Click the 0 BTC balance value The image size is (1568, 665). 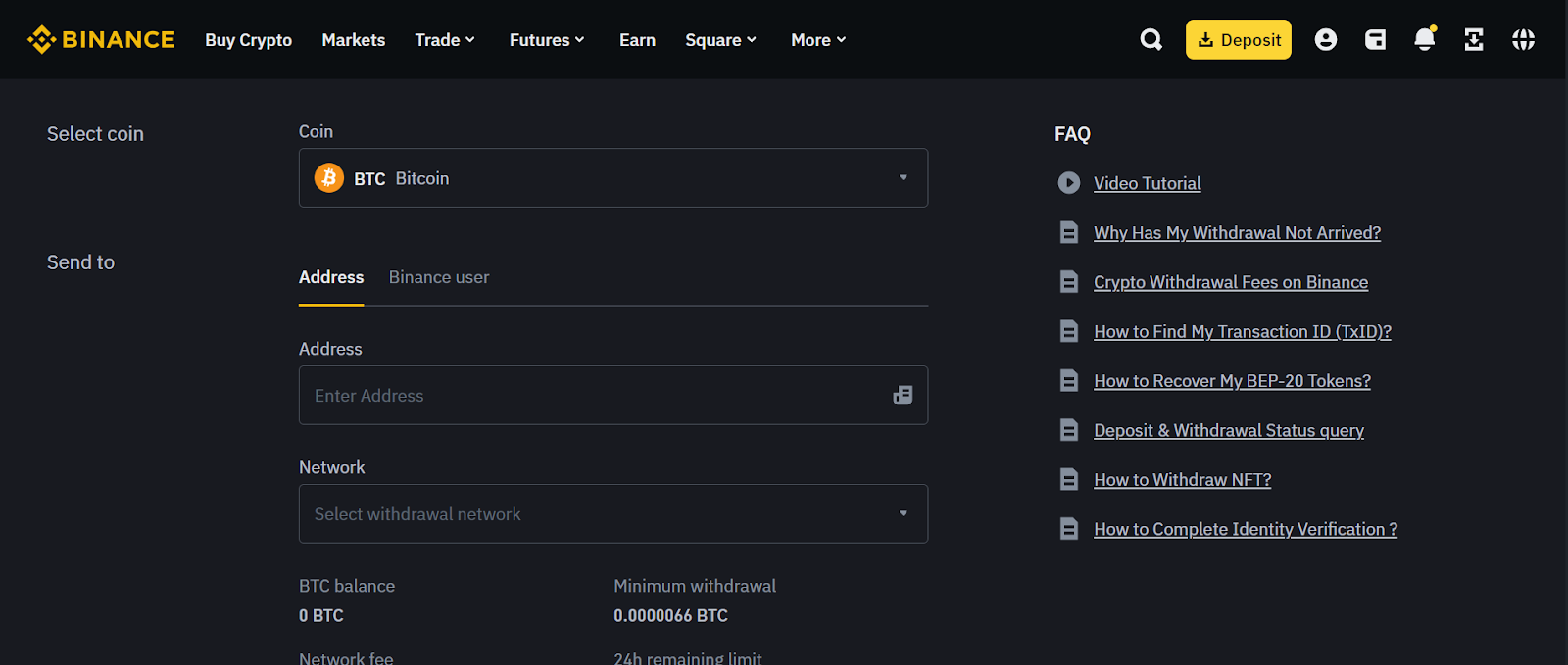[321, 615]
